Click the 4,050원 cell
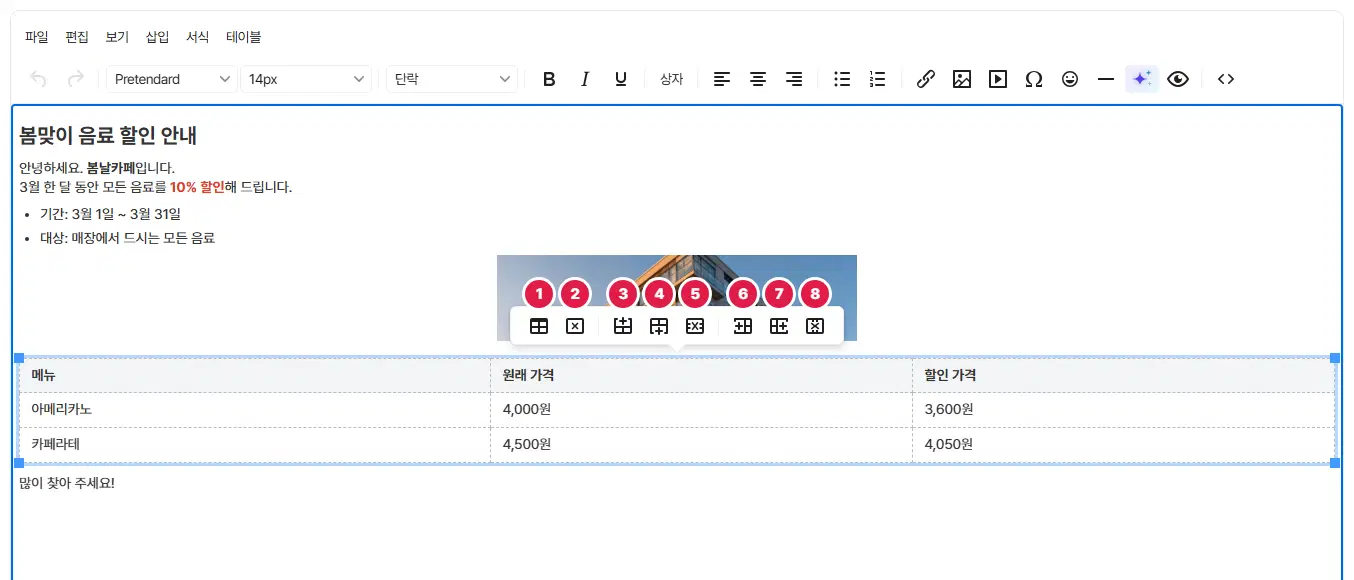1354x580 pixels. coord(1123,444)
